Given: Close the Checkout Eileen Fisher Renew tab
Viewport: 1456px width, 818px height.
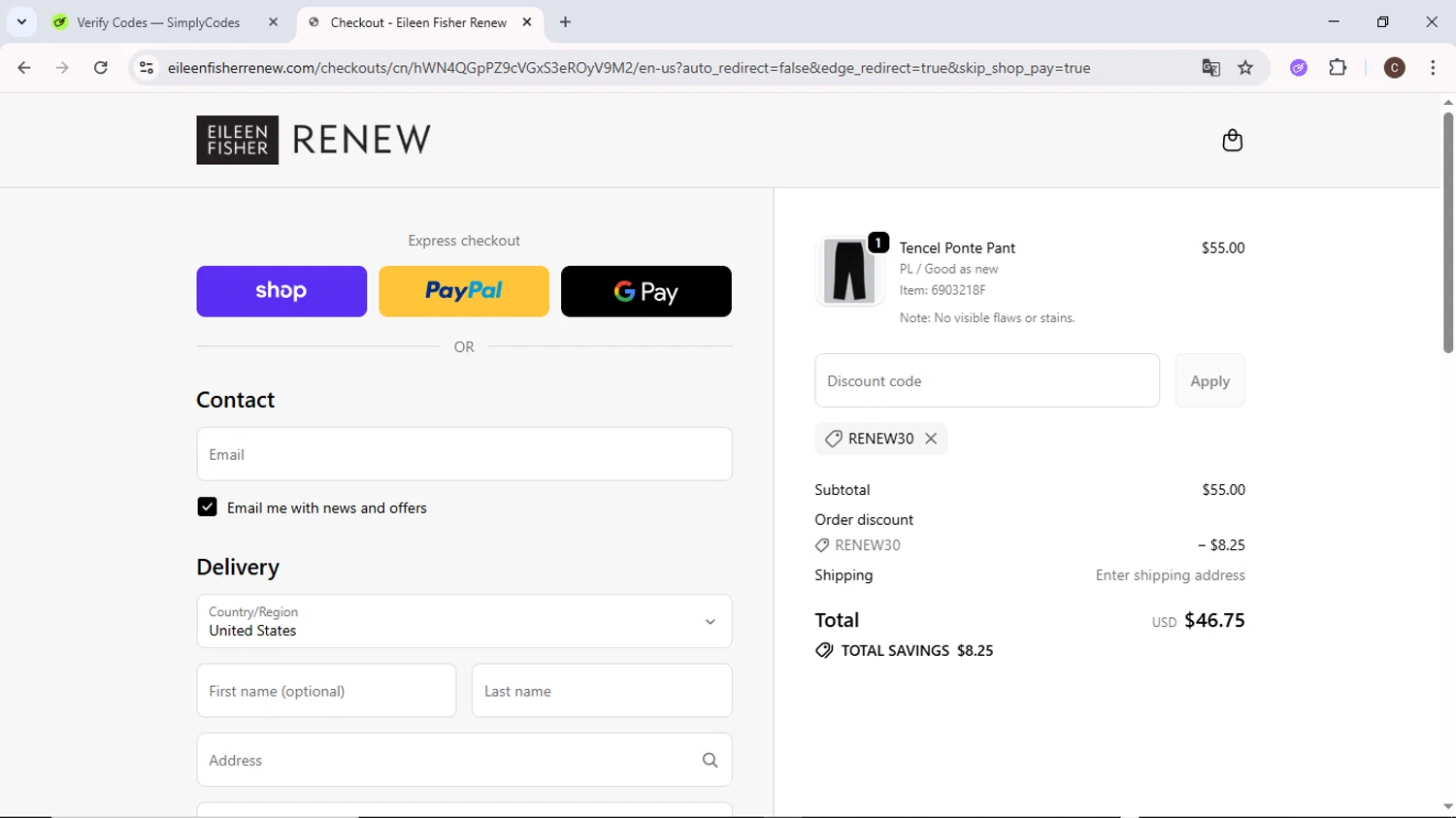Looking at the screenshot, I should [x=527, y=21].
